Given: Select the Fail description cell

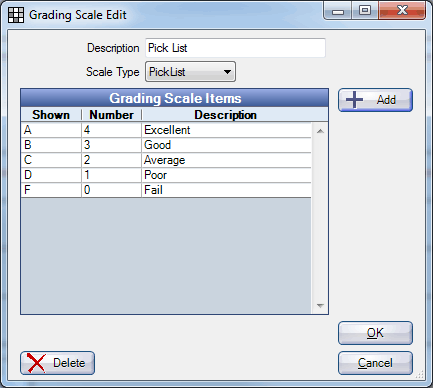Looking at the screenshot, I should [226, 190].
